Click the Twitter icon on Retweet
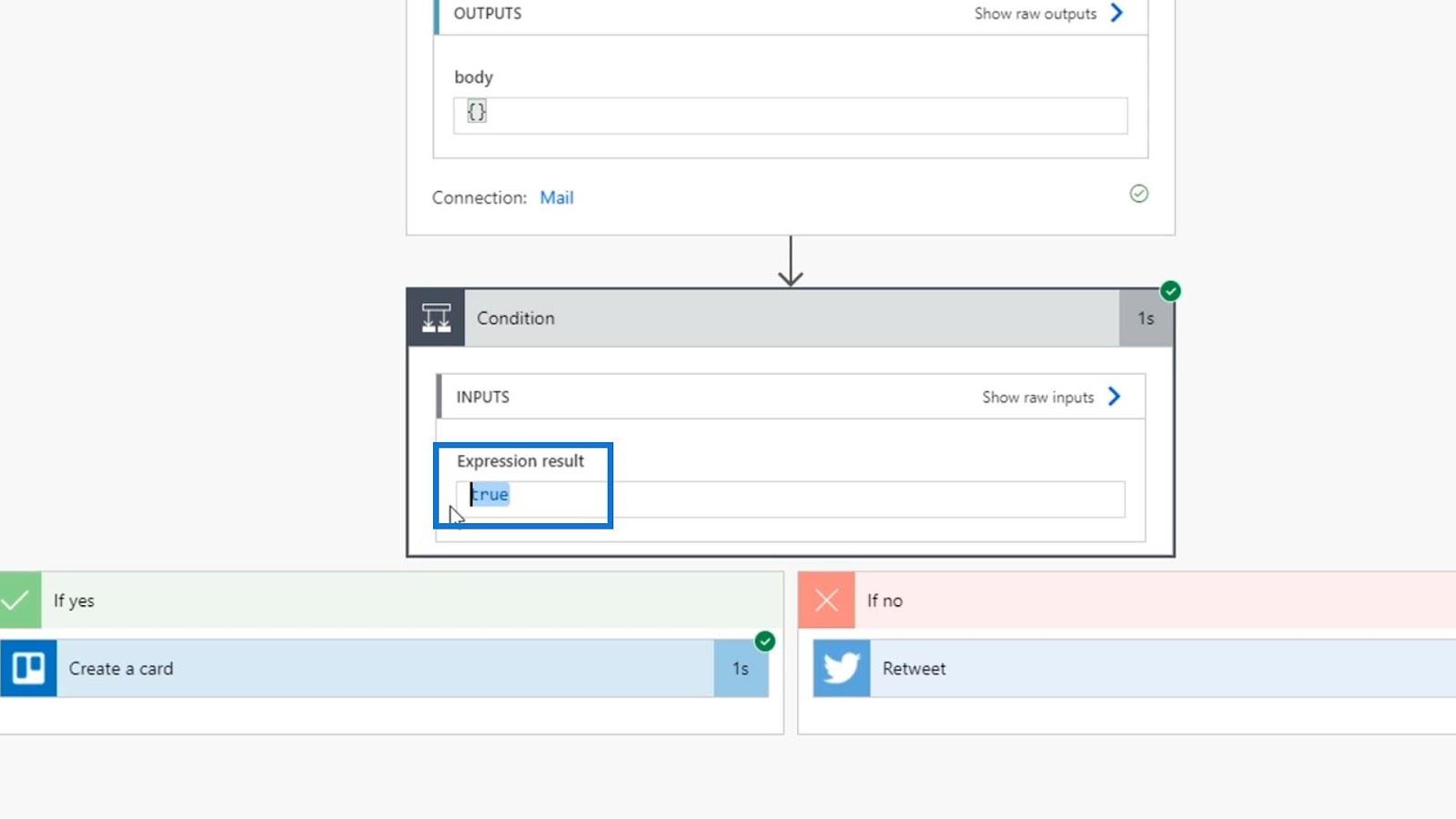 pos(842,668)
